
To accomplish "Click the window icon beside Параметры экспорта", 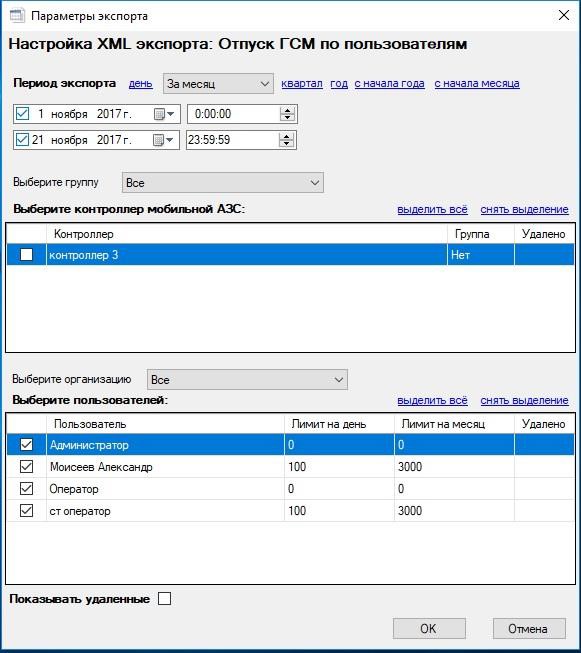I will tap(17, 16).
